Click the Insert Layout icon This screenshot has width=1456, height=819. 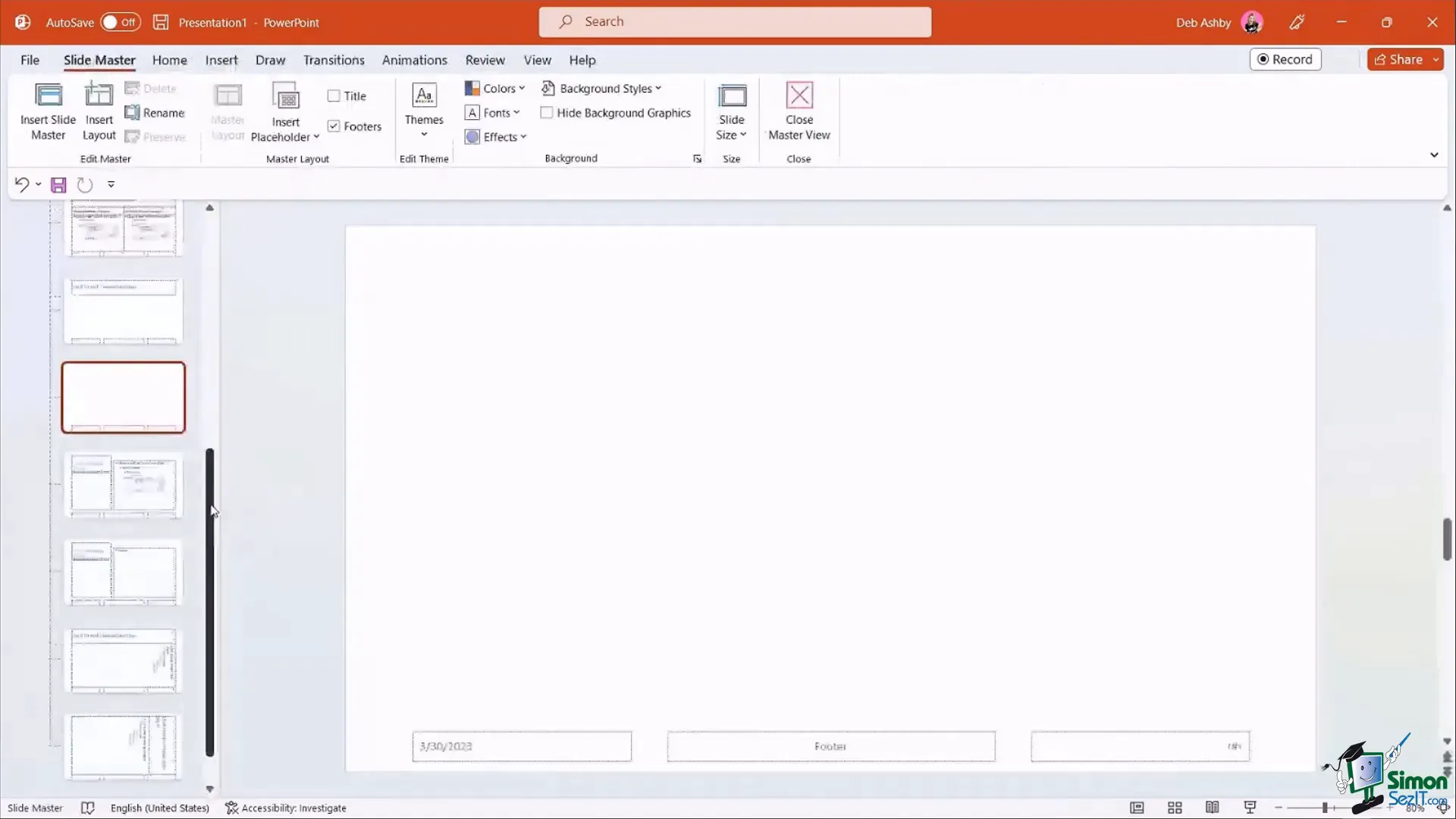click(x=99, y=96)
